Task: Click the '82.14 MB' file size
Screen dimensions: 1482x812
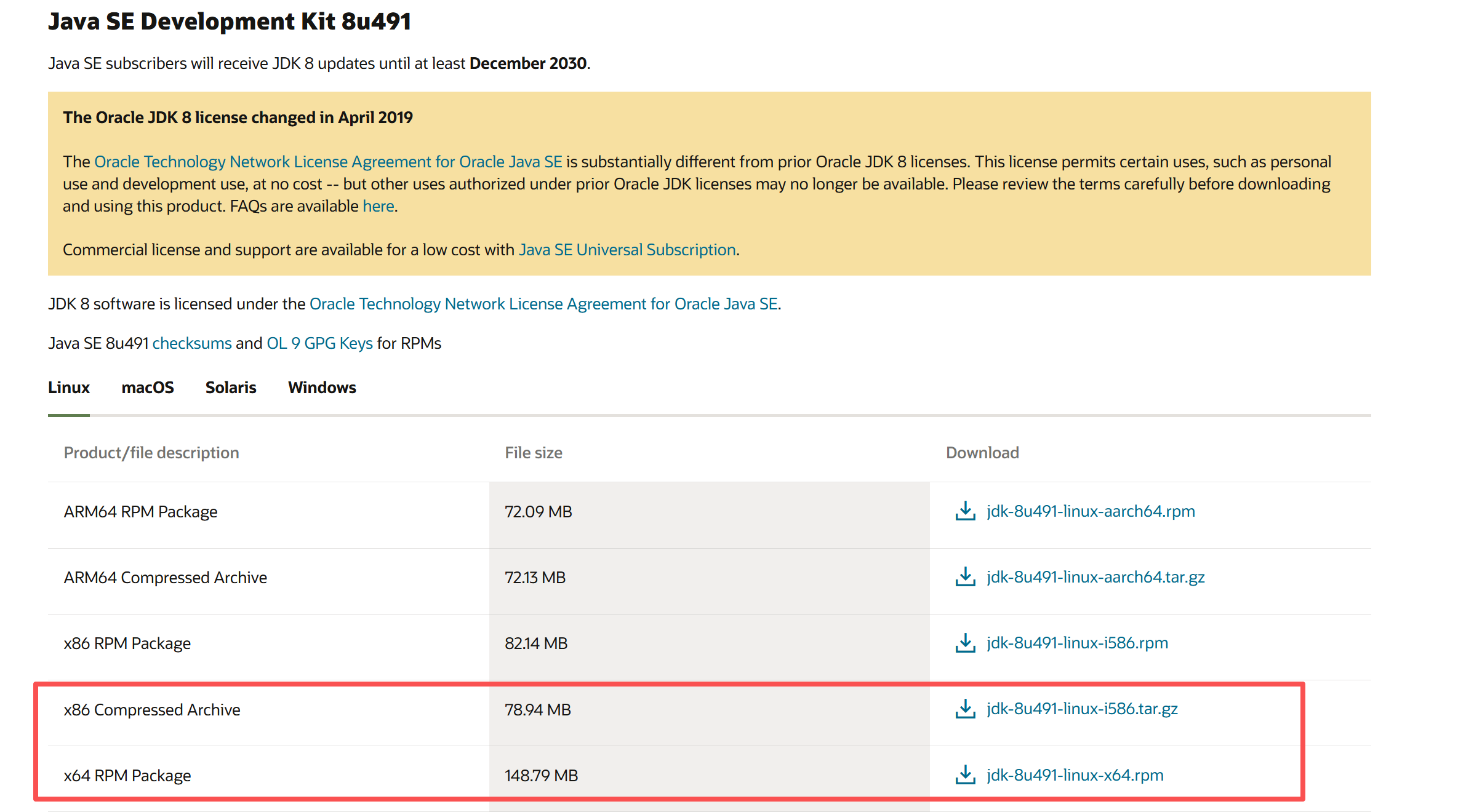Action: point(536,643)
